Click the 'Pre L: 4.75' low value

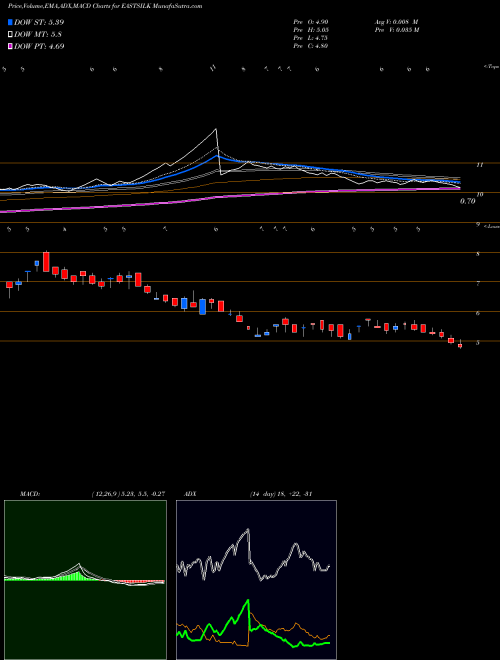(311, 38)
